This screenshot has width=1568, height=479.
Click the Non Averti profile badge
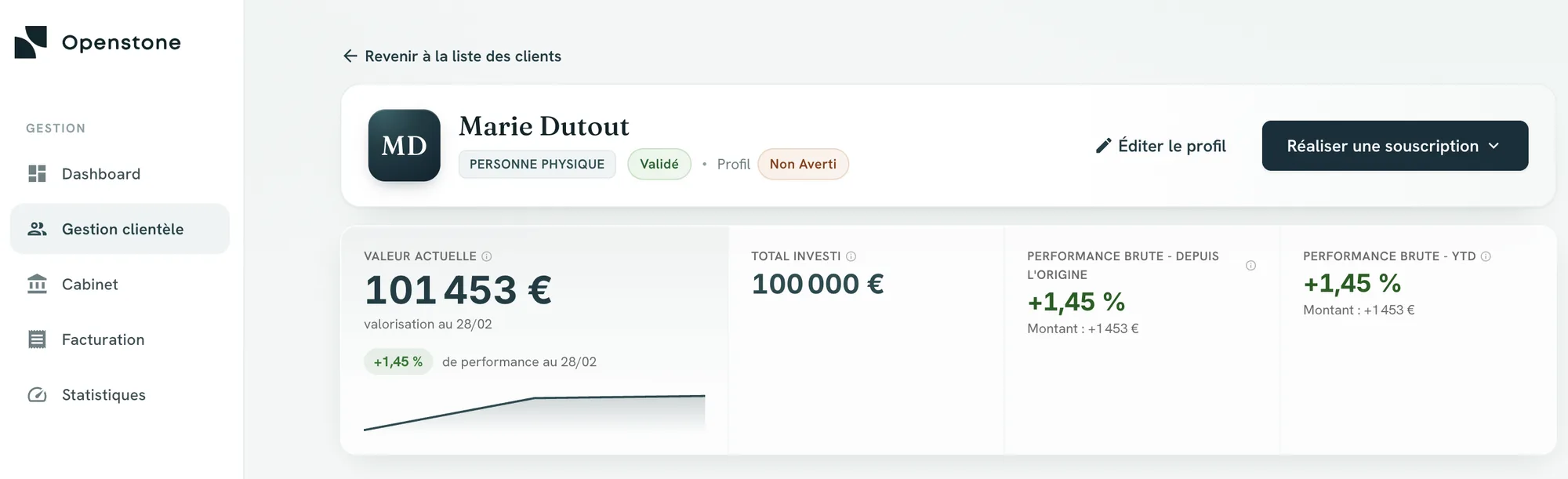click(x=803, y=164)
